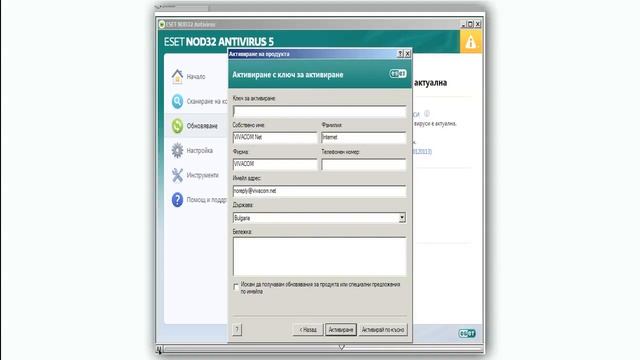
Task: Click the ESET logo at main window bottom
Action: (x=467, y=333)
